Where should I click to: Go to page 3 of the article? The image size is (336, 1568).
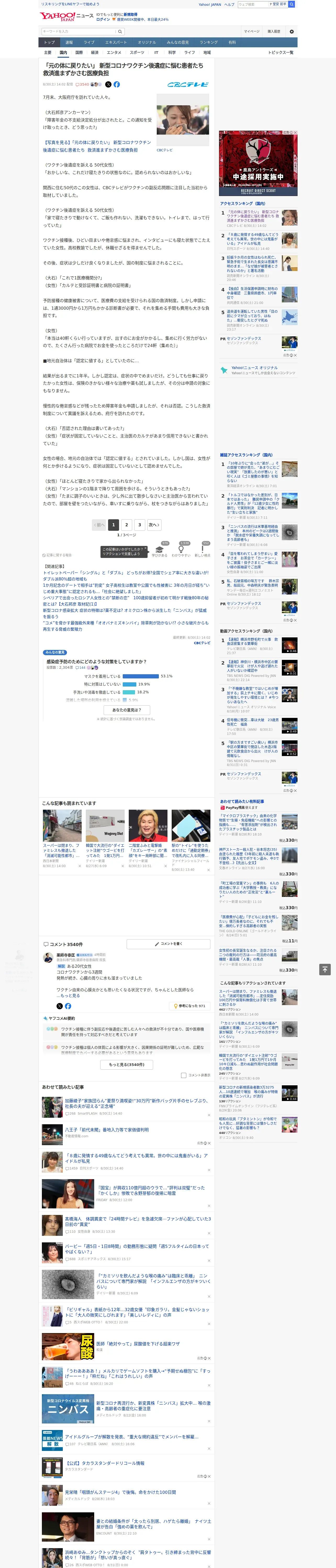pyautogui.click(x=140, y=525)
